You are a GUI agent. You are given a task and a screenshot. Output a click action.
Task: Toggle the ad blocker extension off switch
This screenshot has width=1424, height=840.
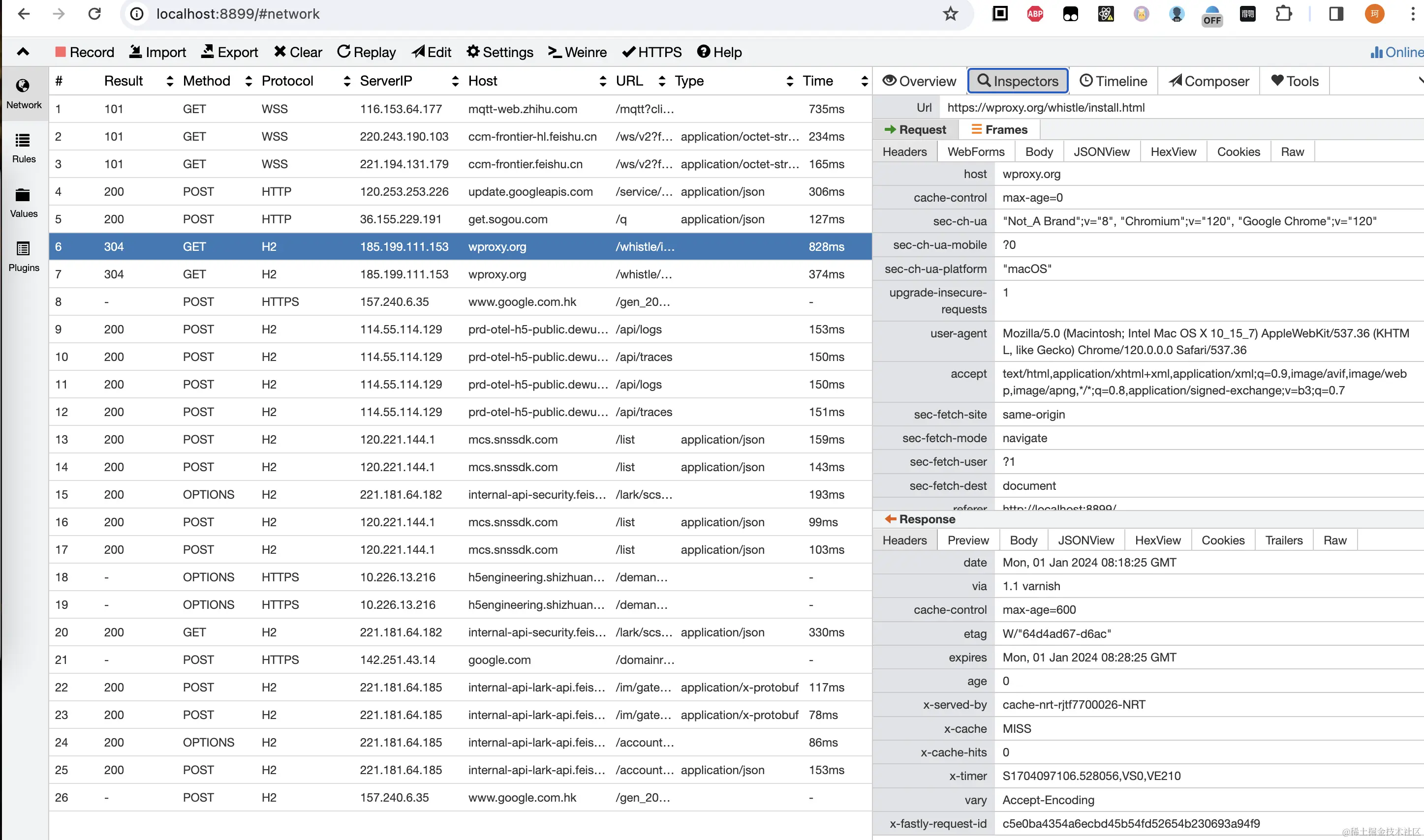(x=1211, y=15)
